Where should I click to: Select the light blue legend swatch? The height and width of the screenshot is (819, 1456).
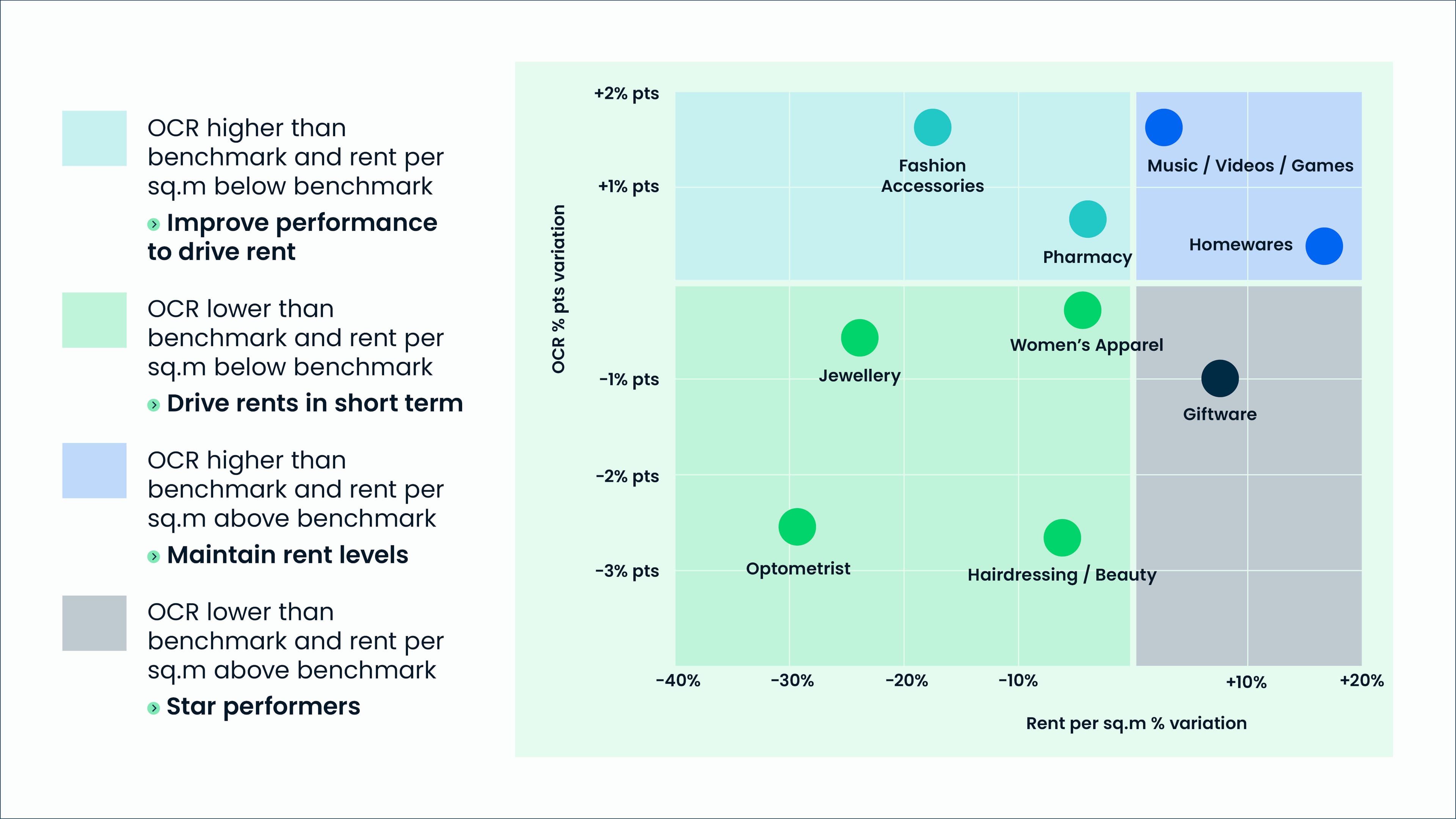click(94, 470)
